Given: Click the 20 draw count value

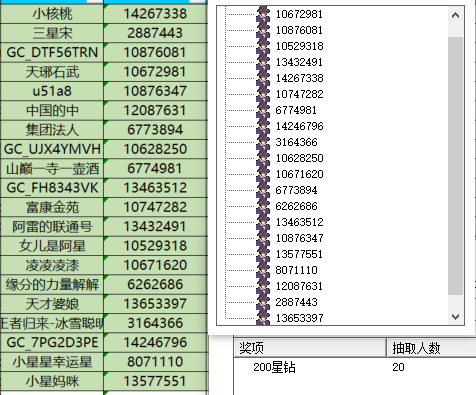Looking at the screenshot, I should tap(398, 367).
